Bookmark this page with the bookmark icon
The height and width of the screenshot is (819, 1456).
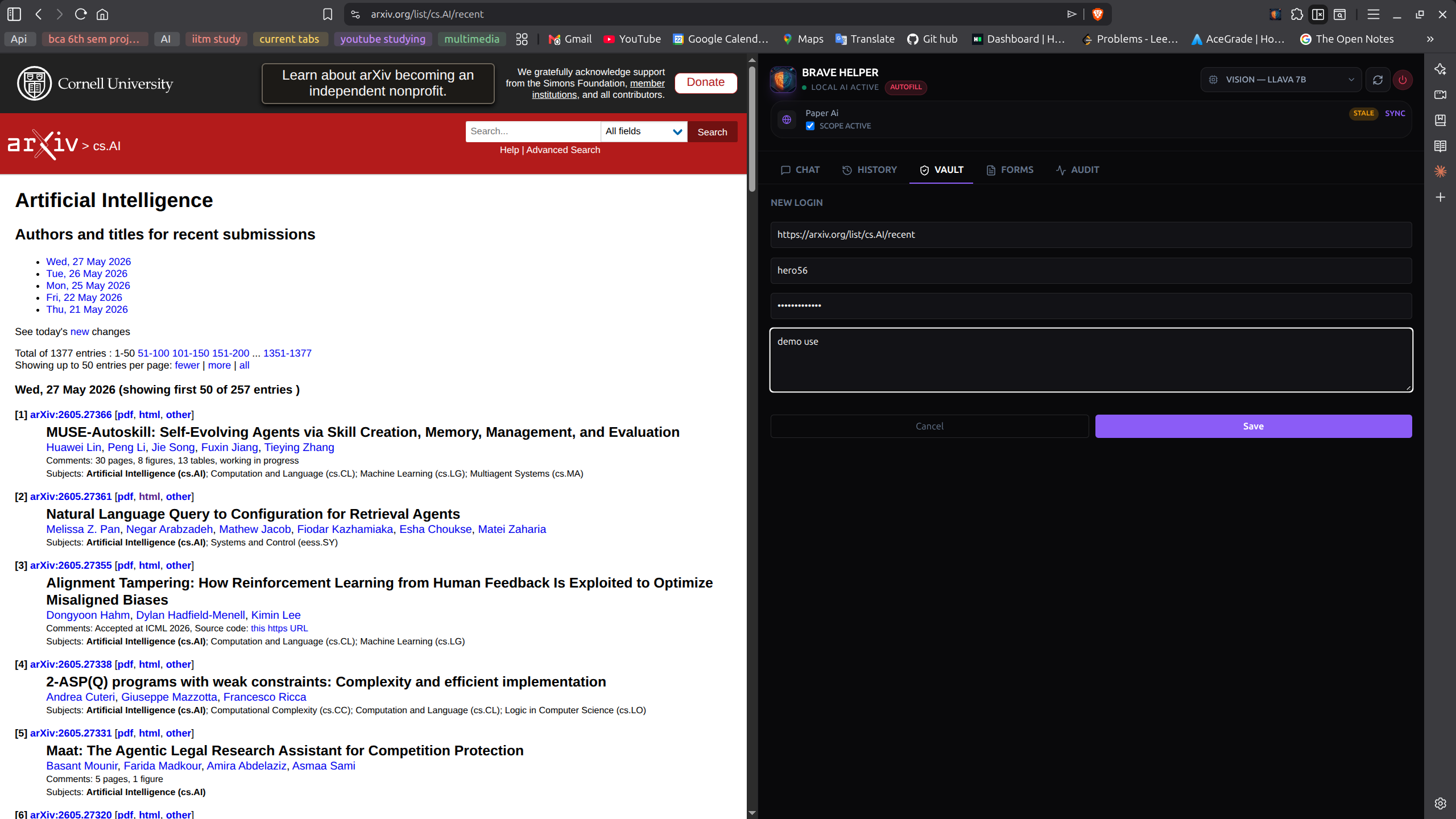tap(328, 14)
